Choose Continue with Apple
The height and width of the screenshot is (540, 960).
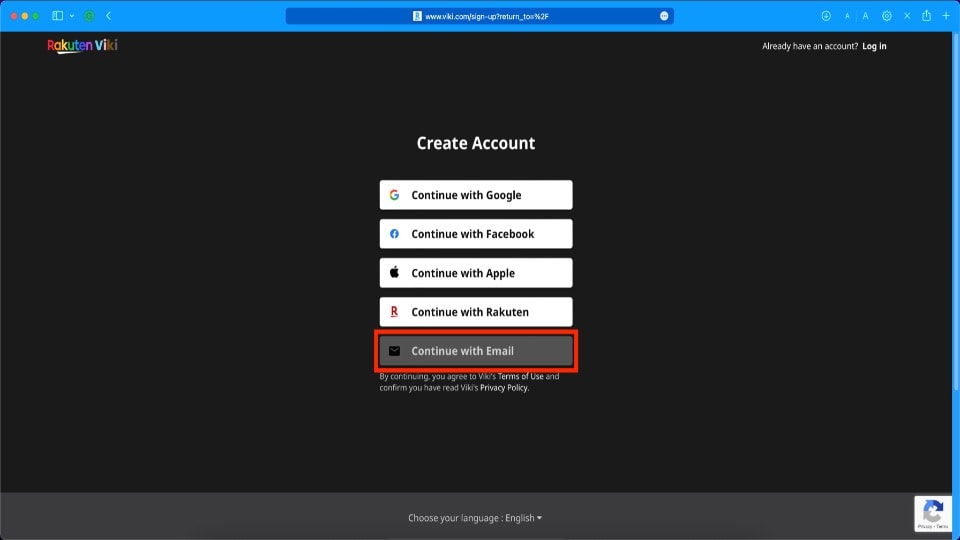coord(476,273)
